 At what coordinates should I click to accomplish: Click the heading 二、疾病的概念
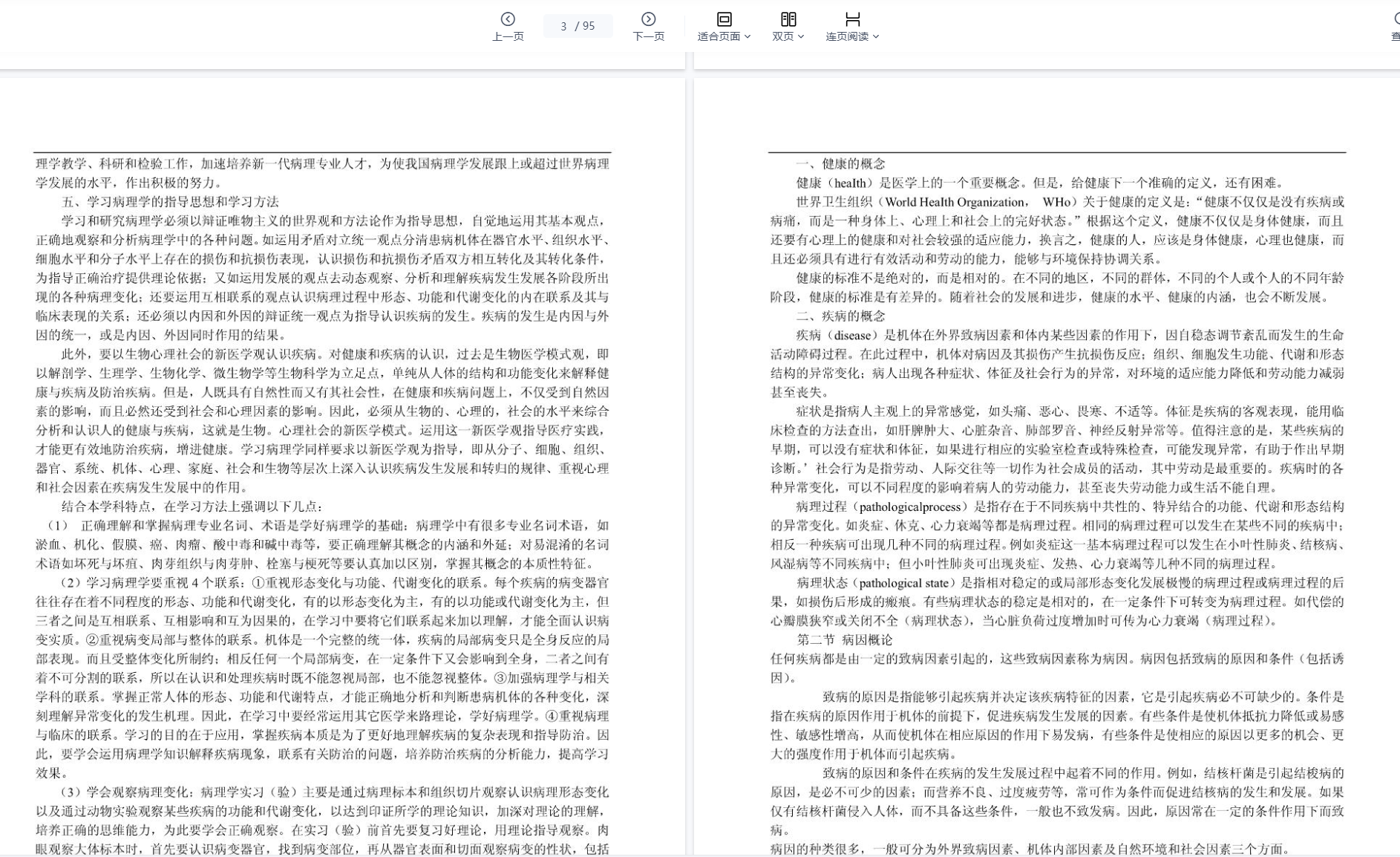point(840,316)
